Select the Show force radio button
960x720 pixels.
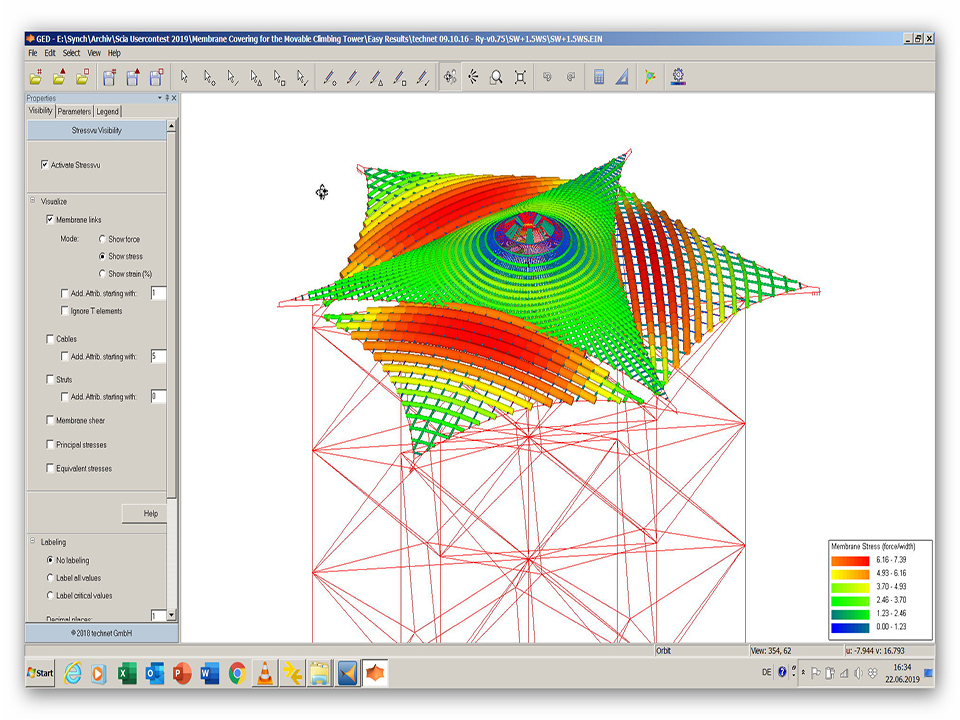(x=103, y=239)
